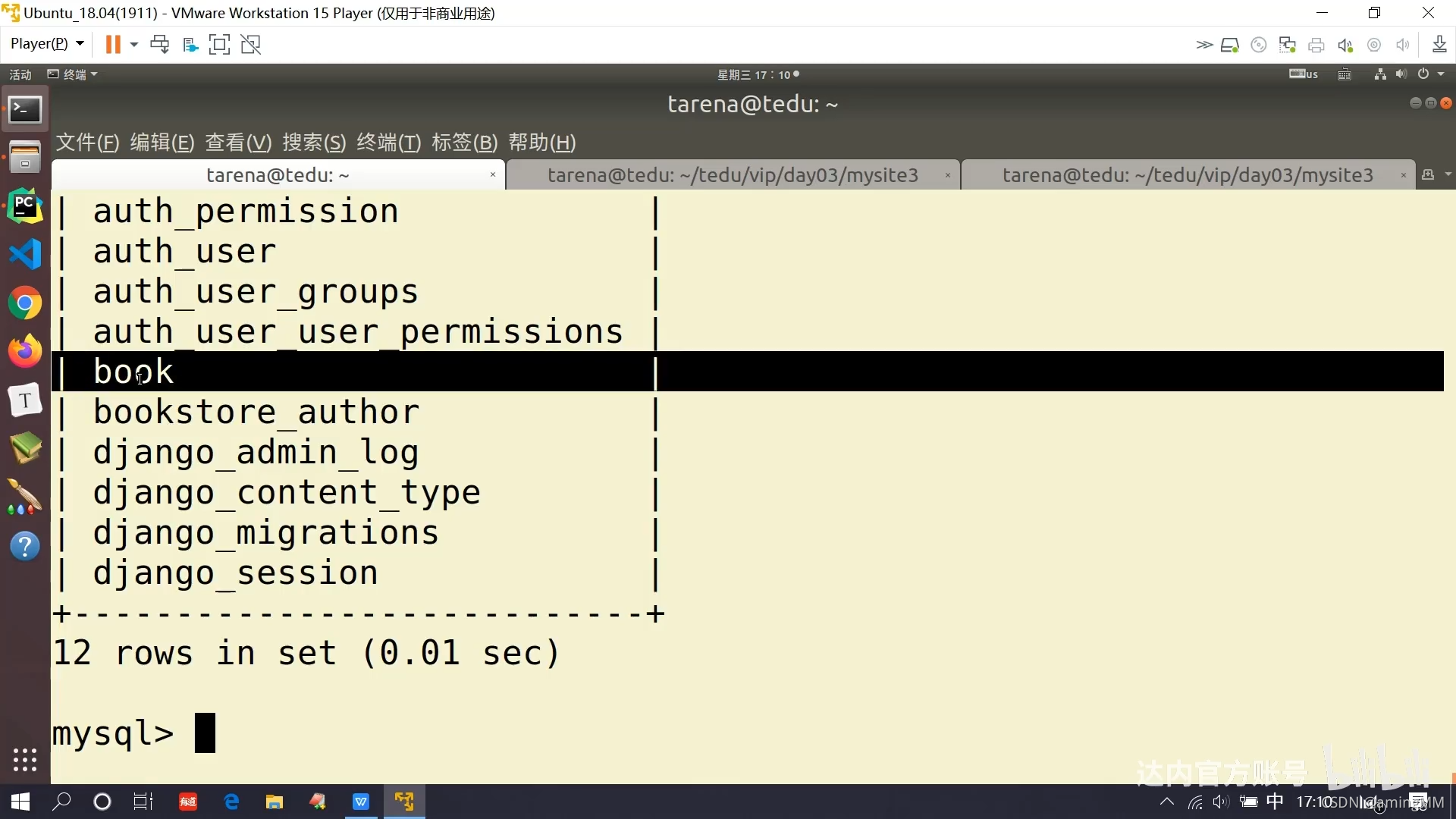Click 活动 Activities button
The height and width of the screenshot is (819, 1456).
click(20, 74)
